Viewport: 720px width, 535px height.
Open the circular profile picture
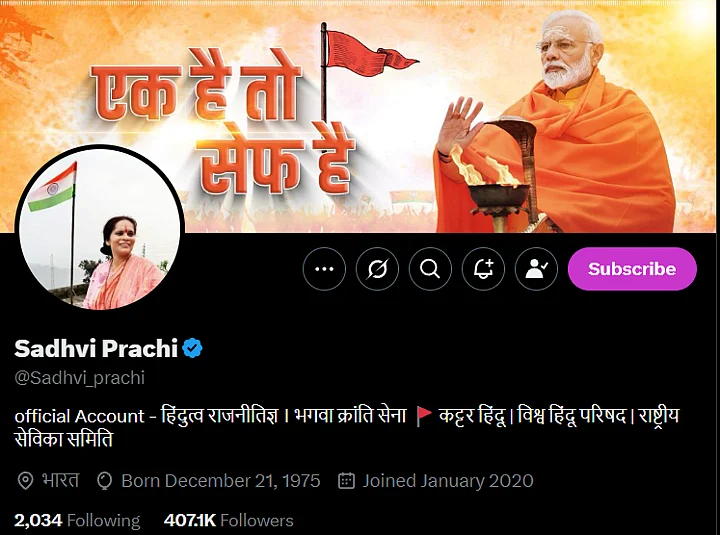[x=100, y=228]
